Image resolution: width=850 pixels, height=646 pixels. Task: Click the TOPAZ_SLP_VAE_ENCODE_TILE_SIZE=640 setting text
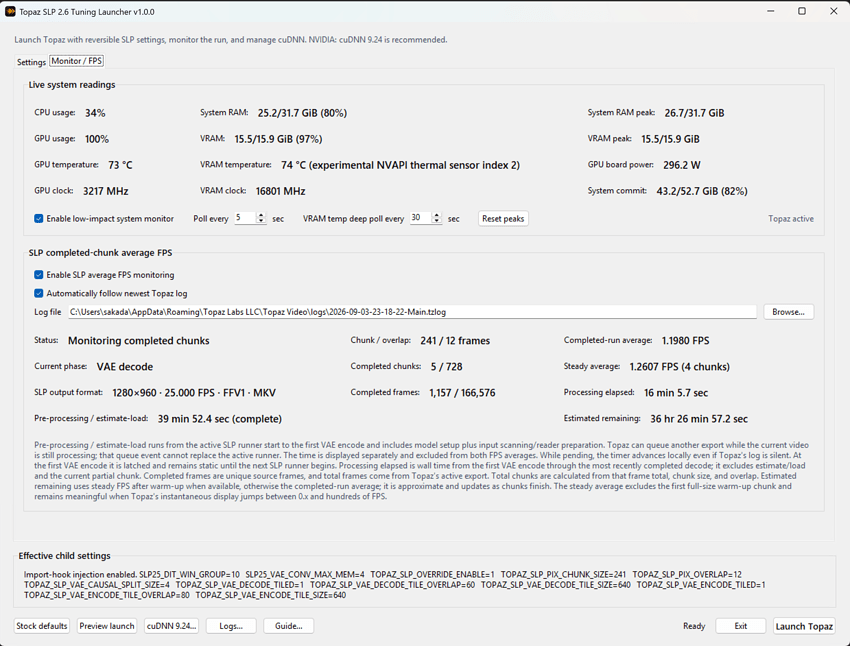pos(271,595)
